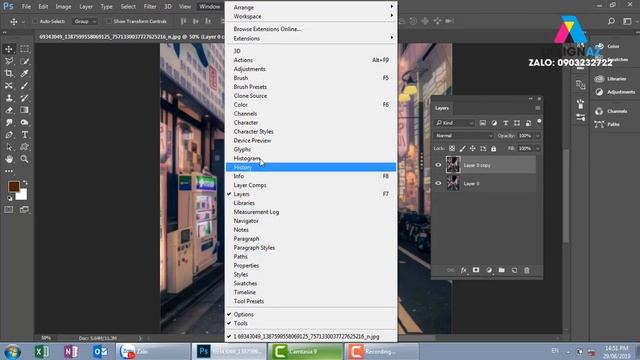The image size is (640, 360).
Task: Toggle the Layers menu entry
Action: point(311,194)
